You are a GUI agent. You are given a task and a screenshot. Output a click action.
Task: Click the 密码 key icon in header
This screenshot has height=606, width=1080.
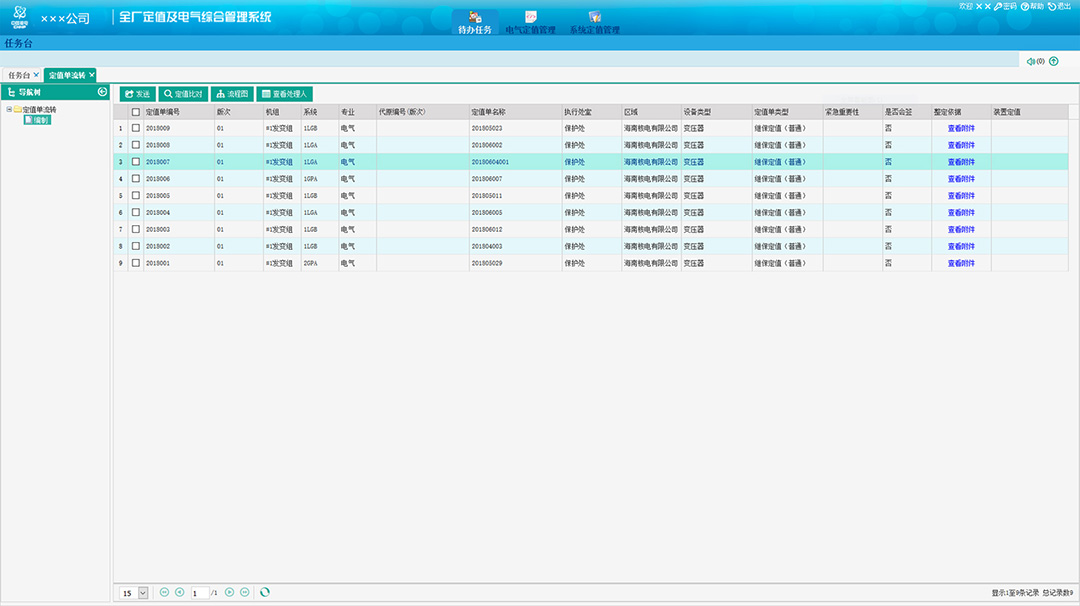997,6
